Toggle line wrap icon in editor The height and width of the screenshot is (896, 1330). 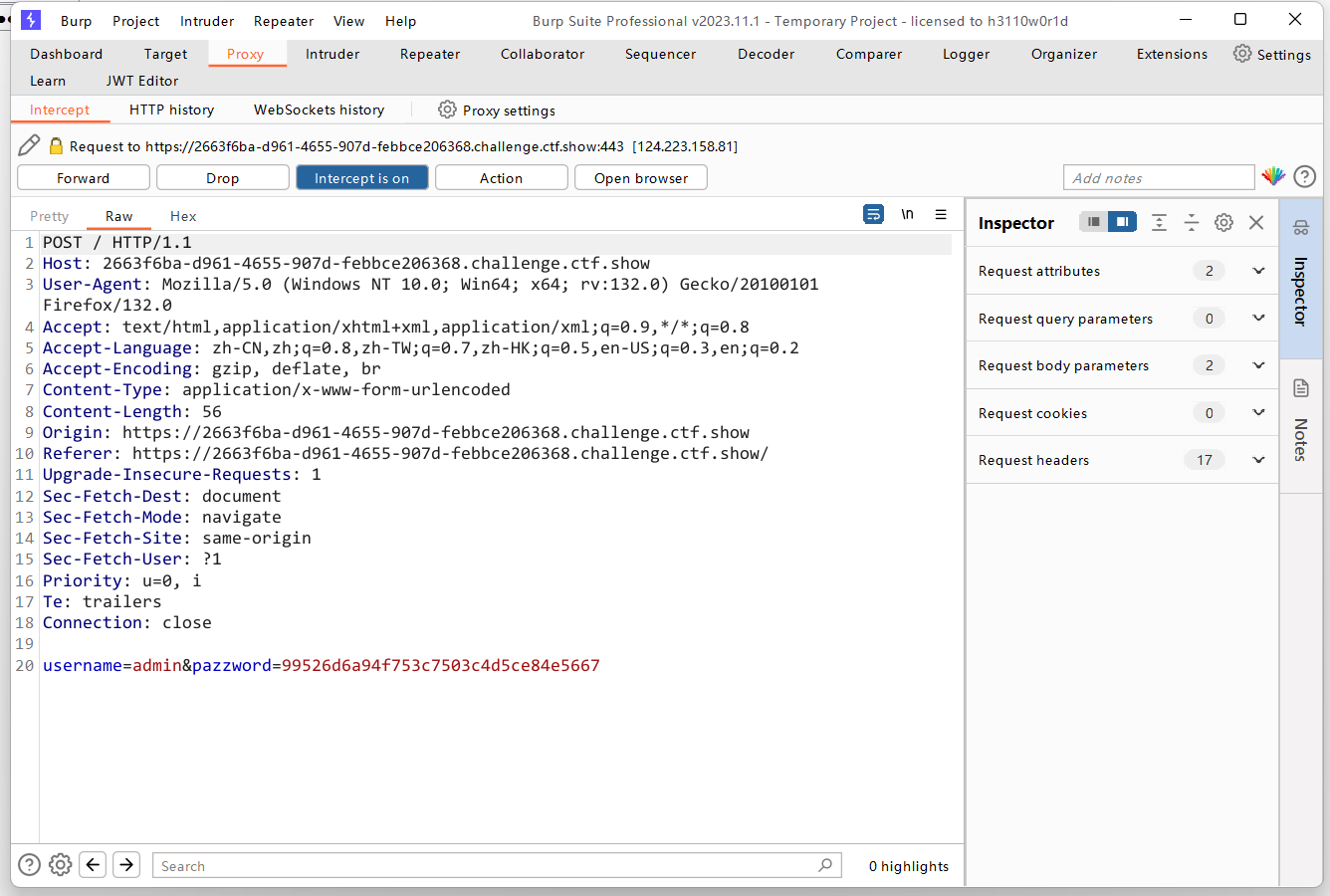pos(873,214)
